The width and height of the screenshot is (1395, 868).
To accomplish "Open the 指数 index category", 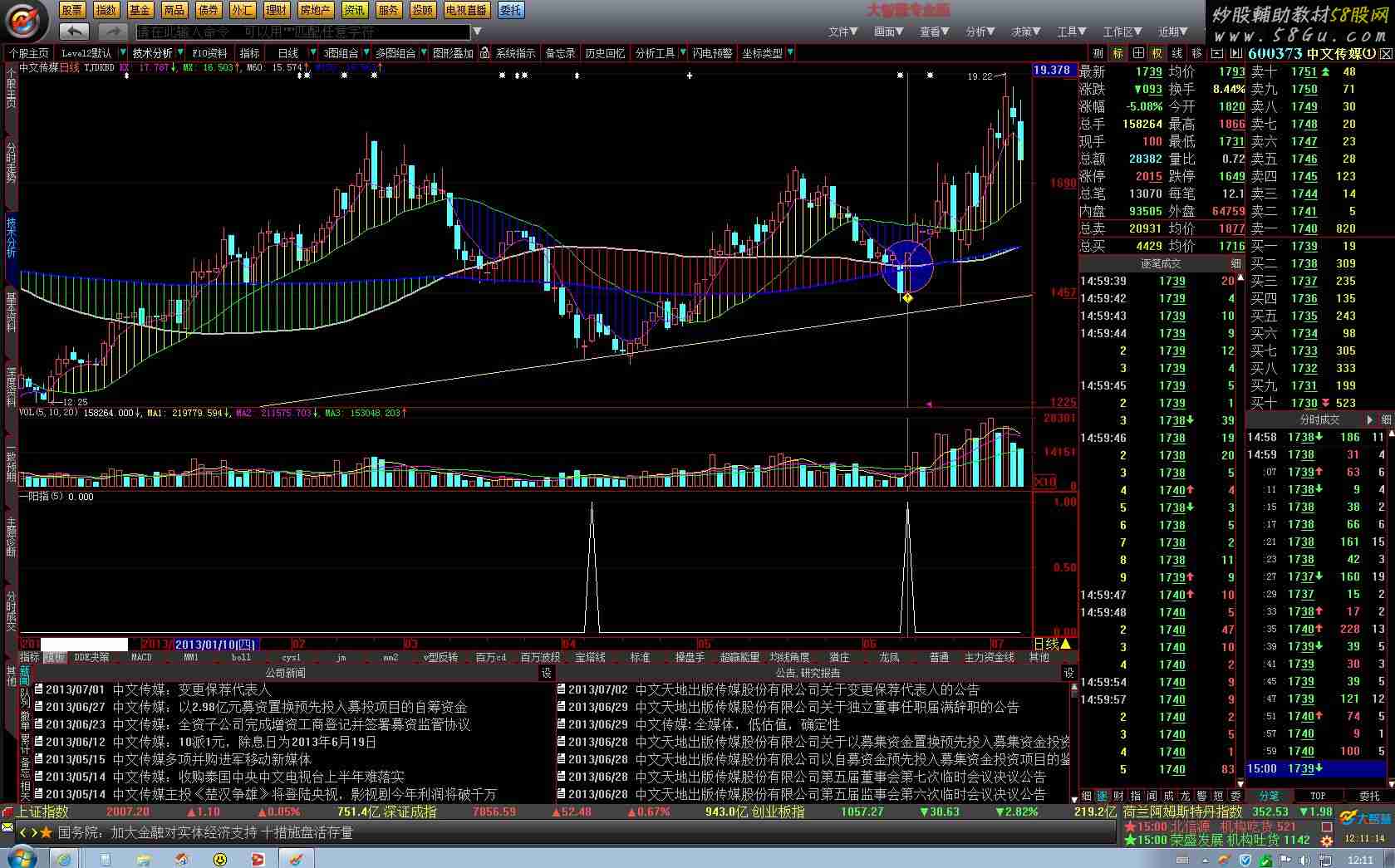I will click(x=106, y=10).
